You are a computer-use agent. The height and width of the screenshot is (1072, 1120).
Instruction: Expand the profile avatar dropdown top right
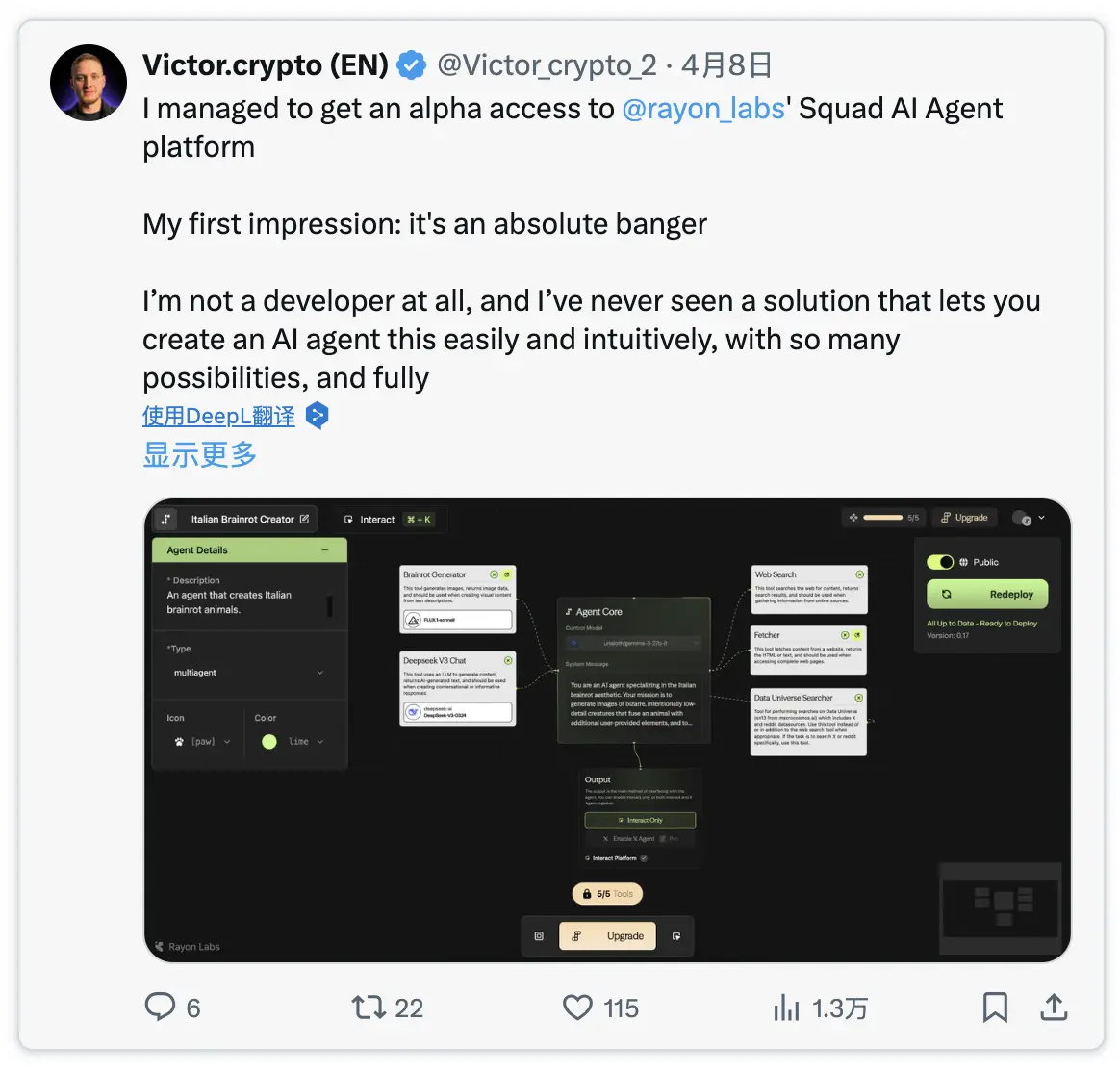pos(1030,517)
